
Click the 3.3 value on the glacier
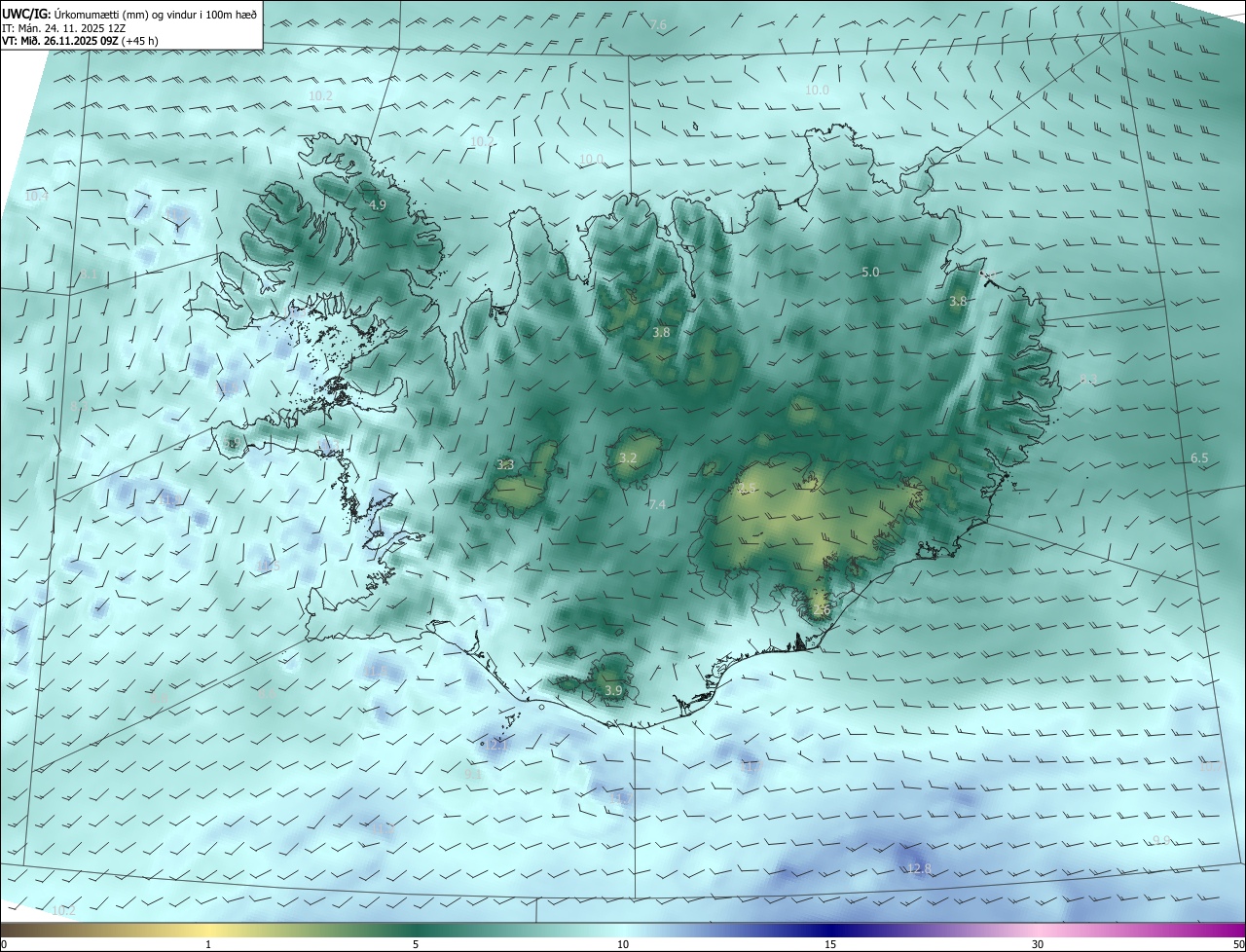pyautogui.click(x=505, y=465)
